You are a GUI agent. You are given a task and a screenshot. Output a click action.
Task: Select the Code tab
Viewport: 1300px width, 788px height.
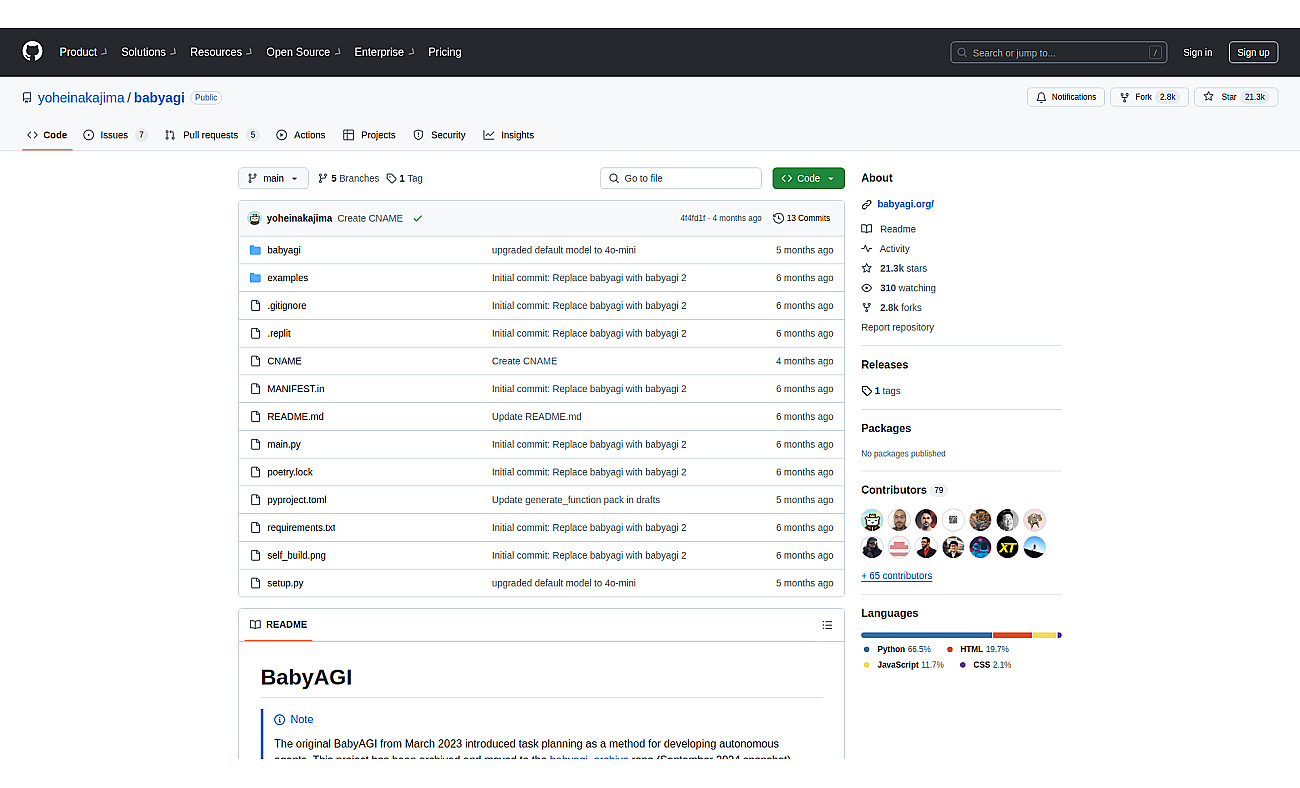[47, 135]
